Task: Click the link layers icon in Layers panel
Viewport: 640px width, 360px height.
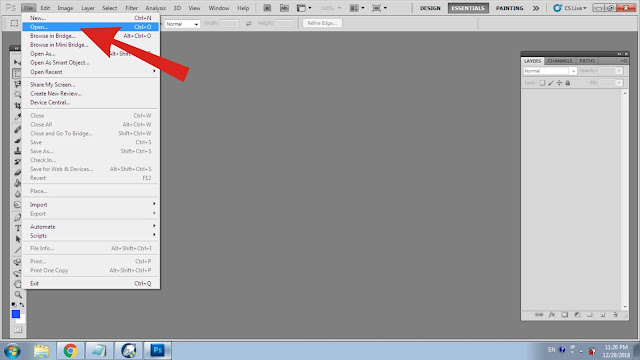Action: pyautogui.click(x=539, y=315)
